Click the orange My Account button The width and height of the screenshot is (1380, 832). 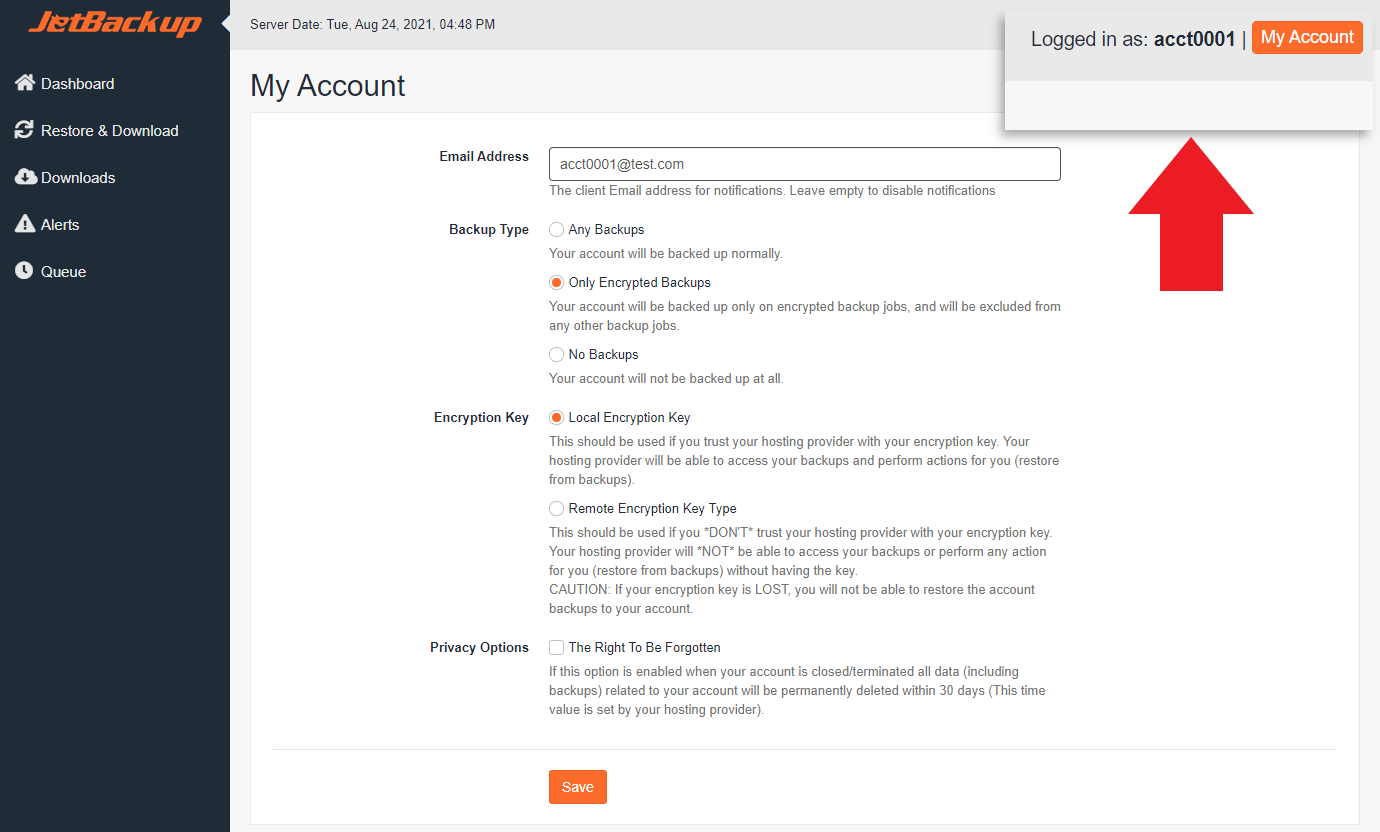[1307, 38]
